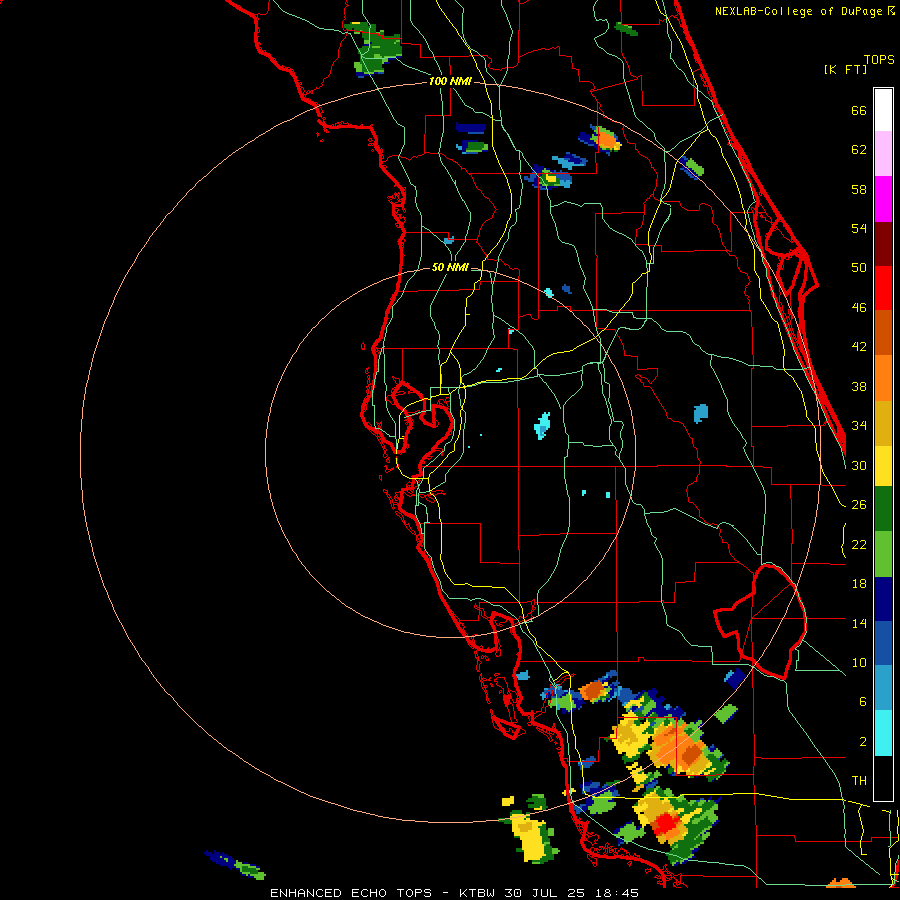The width and height of the screenshot is (900, 900).
Task: Click the navy blue scale swatch
Action: [883, 599]
